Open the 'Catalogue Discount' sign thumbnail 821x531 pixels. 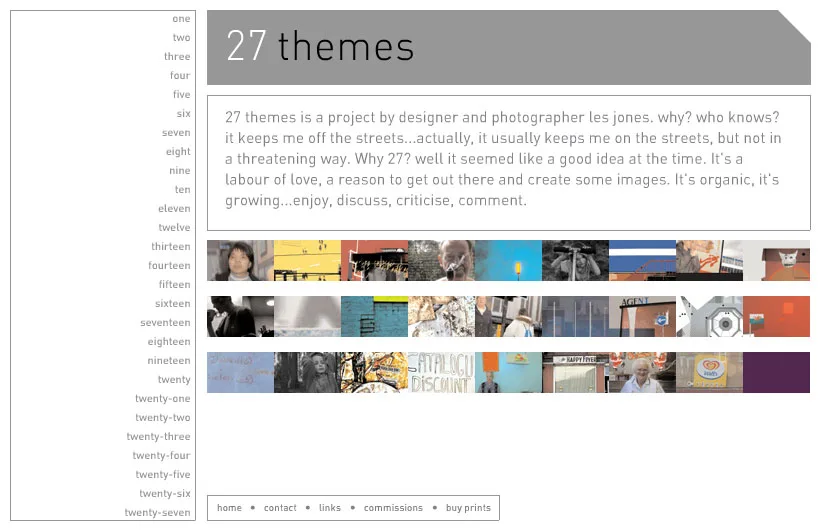(441, 372)
